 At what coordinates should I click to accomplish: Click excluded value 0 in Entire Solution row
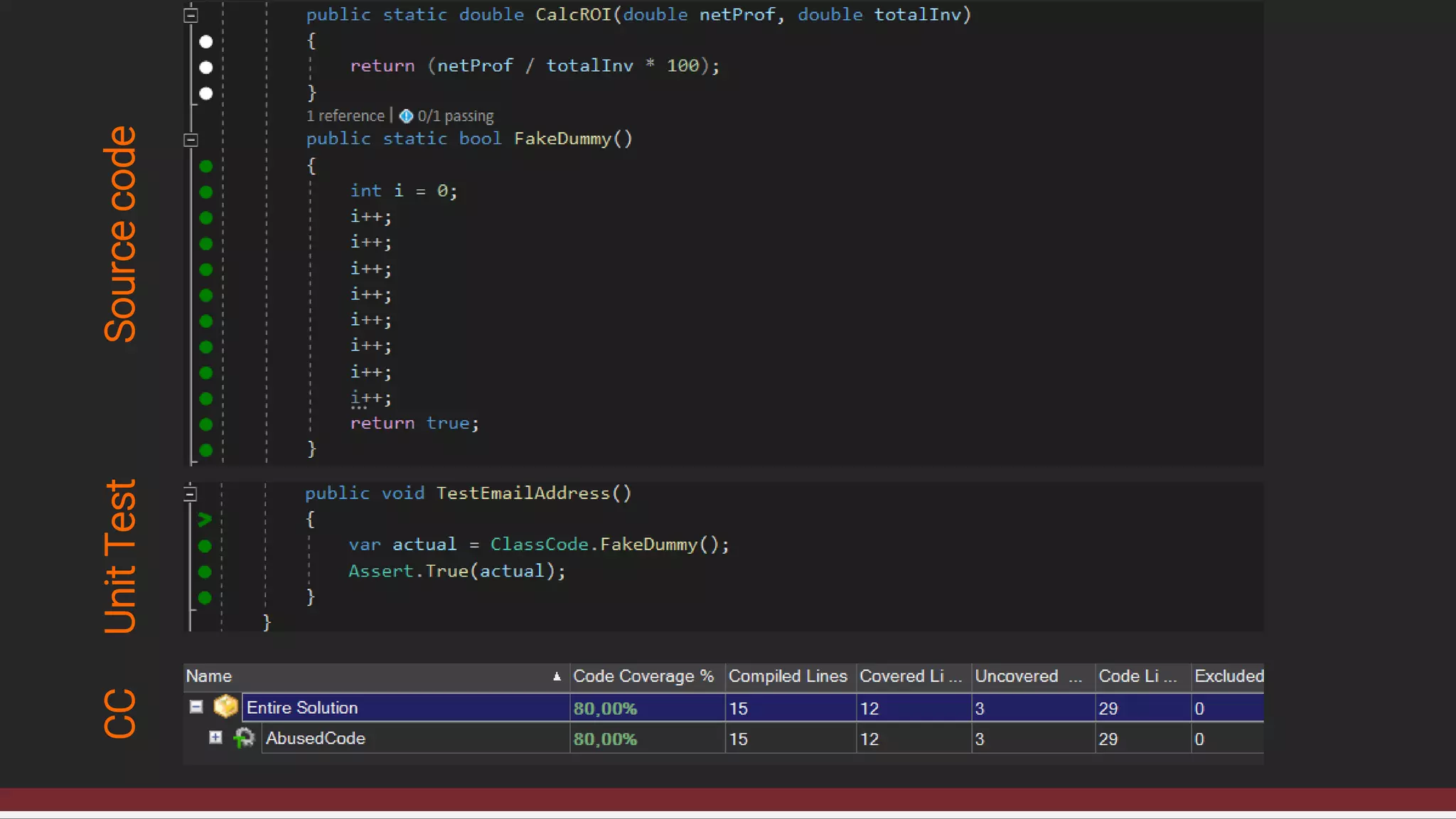(x=1199, y=708)
